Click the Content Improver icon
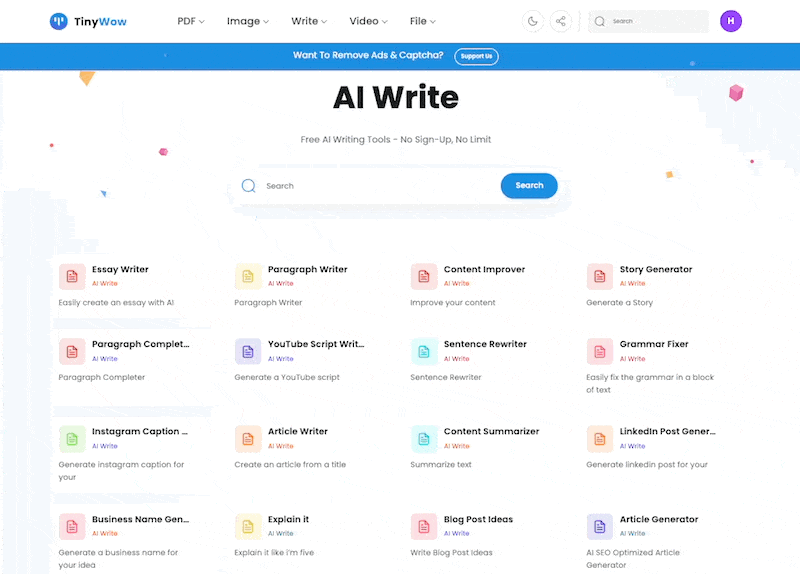Screen dimensions: 800x574 [x=424, y=277]
